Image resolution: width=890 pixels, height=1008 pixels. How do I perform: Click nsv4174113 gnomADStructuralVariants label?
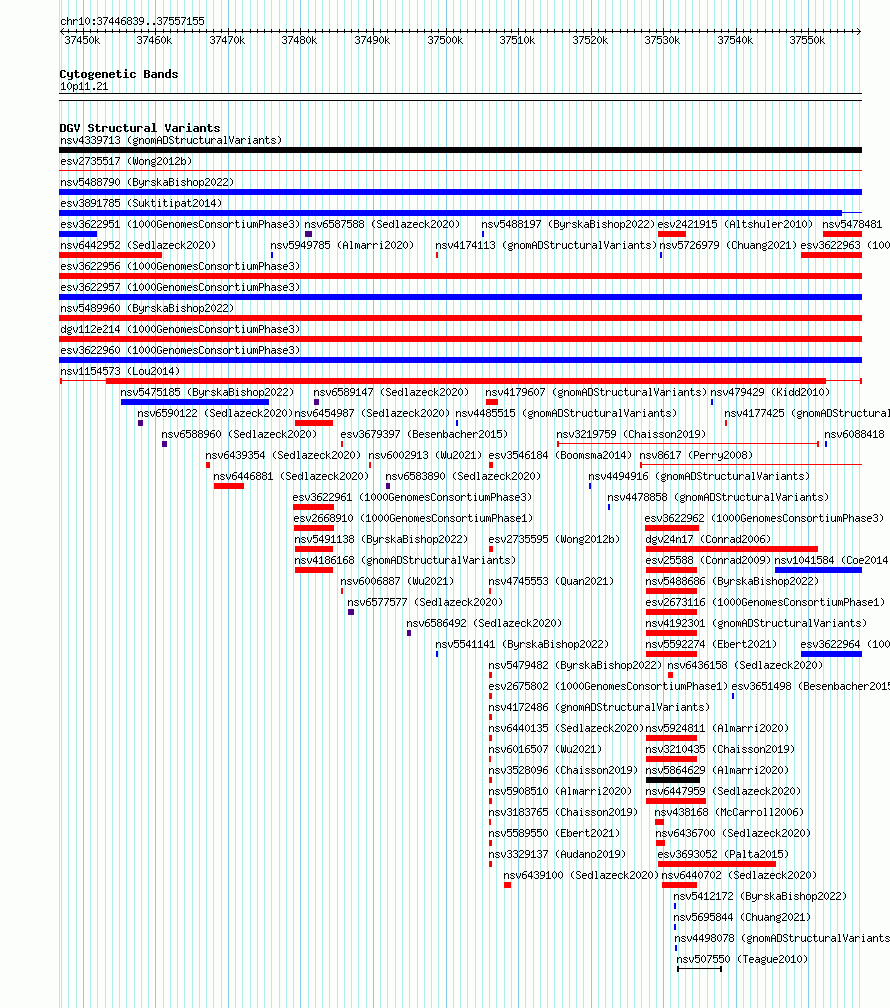tap(546, 246)
